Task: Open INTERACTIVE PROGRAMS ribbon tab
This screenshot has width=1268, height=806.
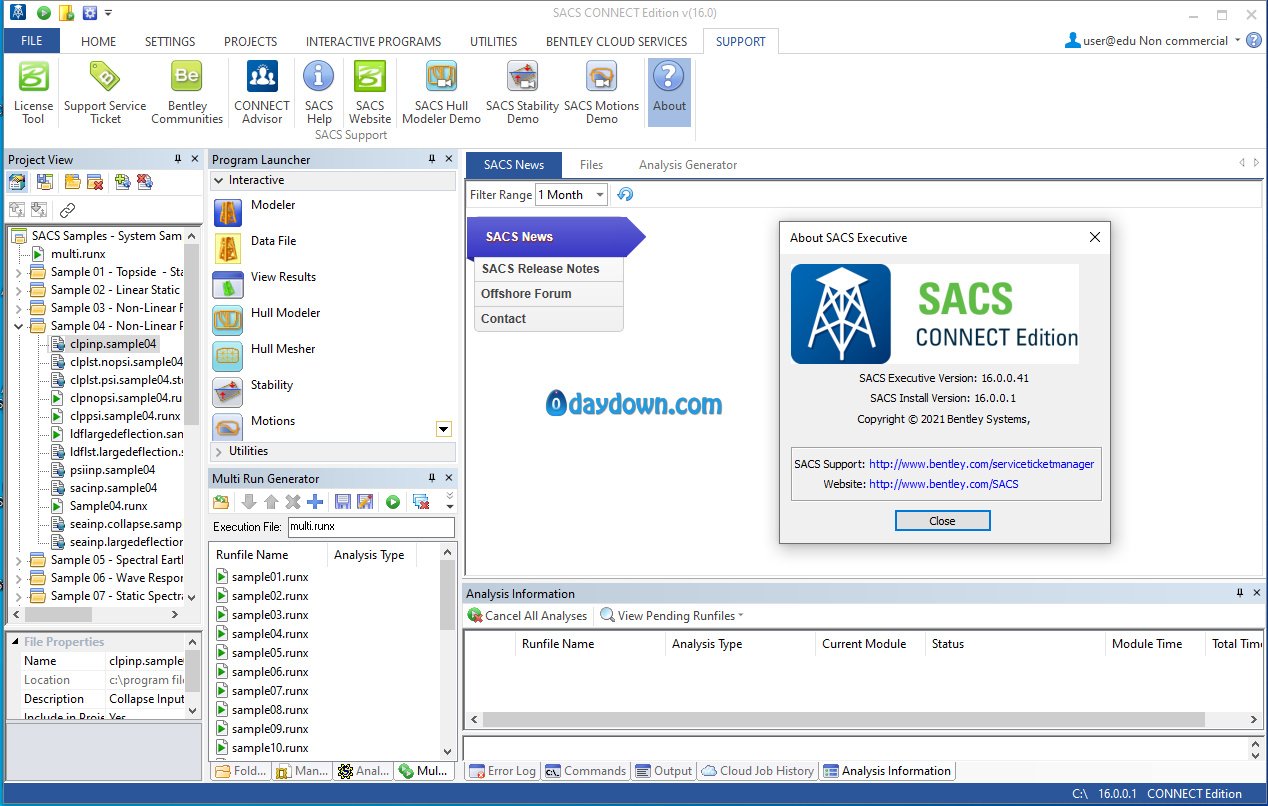Action: (373, 42)
